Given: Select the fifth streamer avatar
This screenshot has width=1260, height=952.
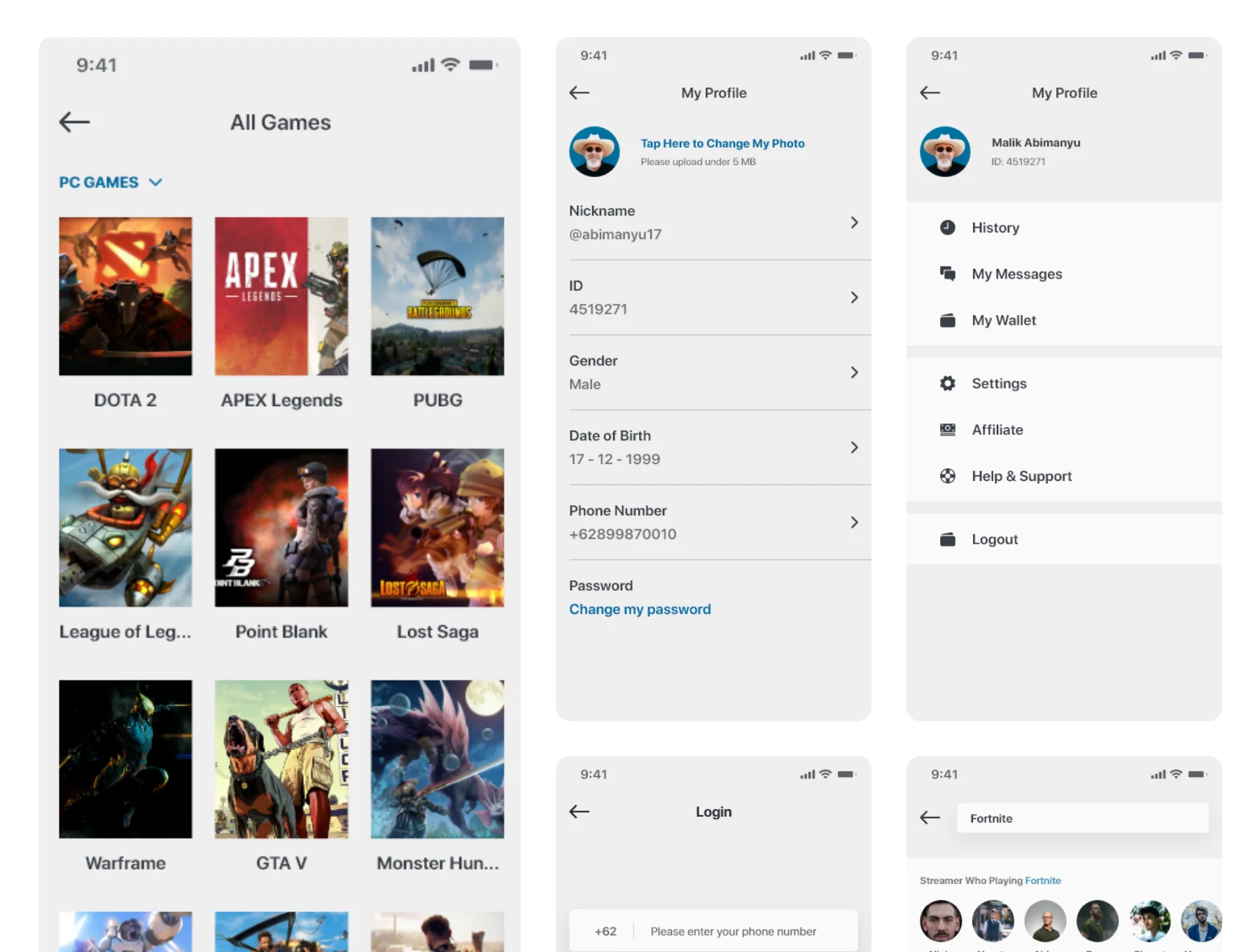Looking at the screenshot, I should [x=1149, y=921].
